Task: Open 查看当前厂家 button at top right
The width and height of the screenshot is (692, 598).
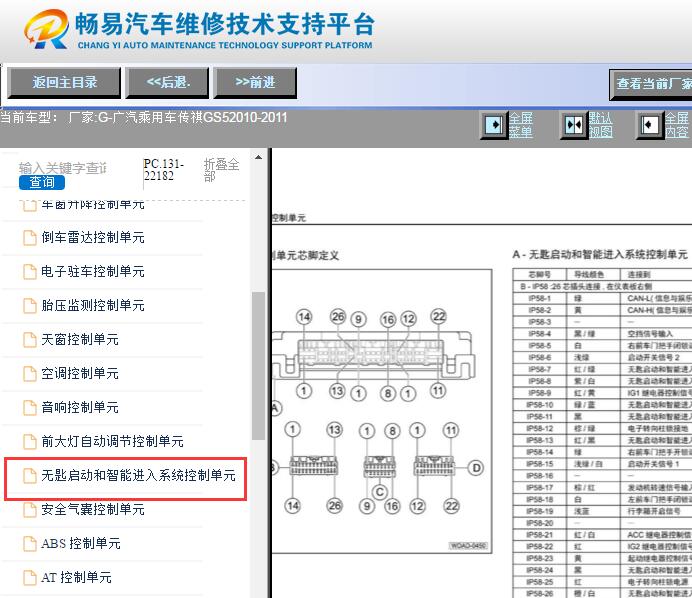Action: click(x=651, y=84)
